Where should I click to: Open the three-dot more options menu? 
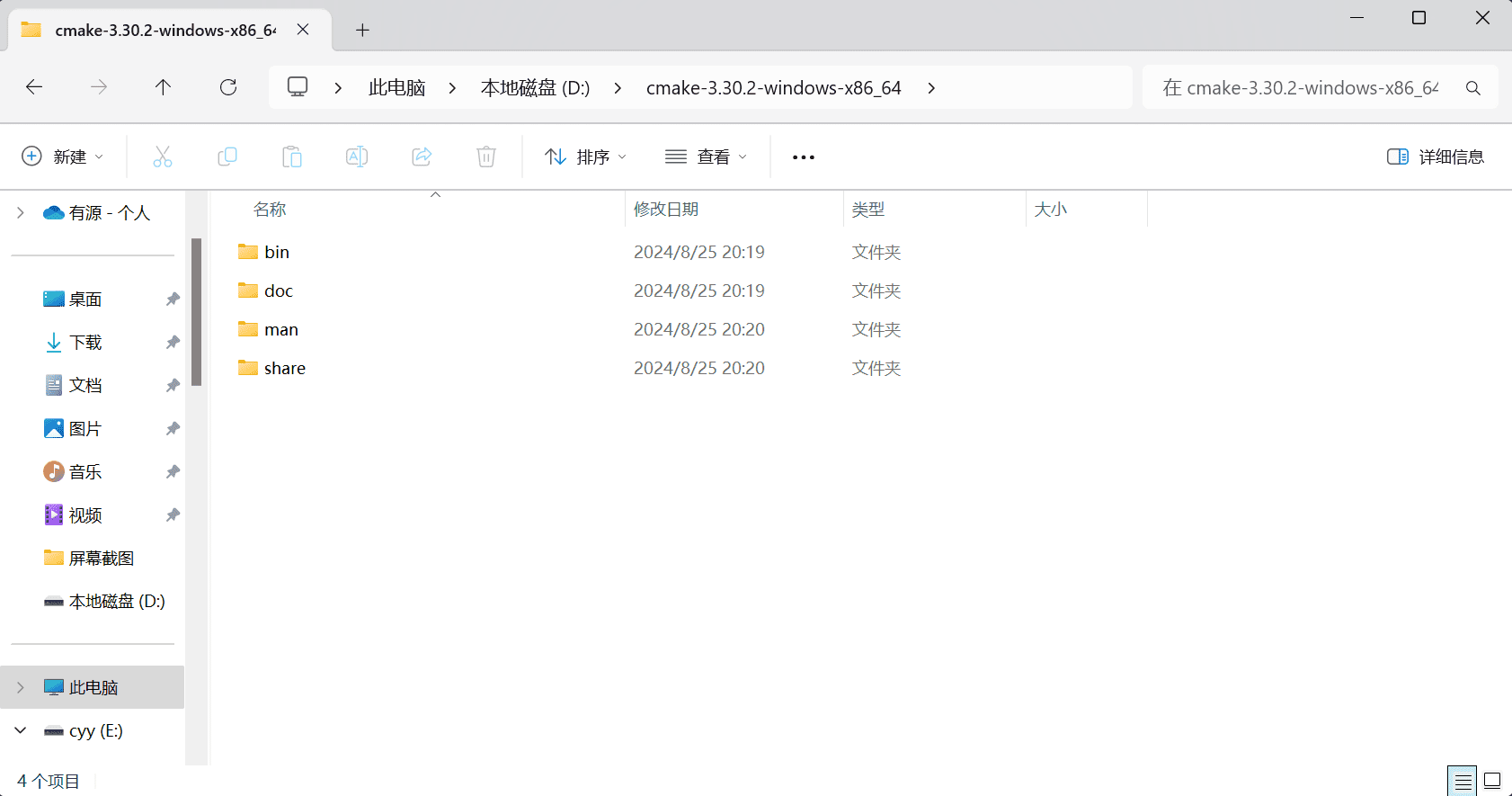tap(804, 157)
